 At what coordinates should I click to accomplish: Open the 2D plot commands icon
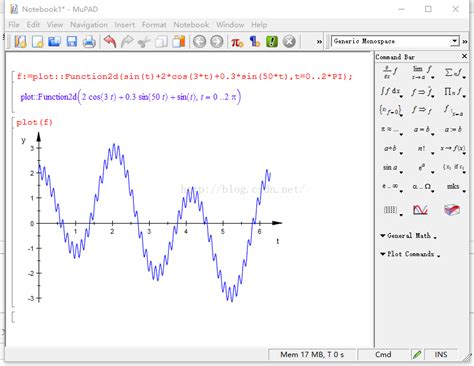421,210
